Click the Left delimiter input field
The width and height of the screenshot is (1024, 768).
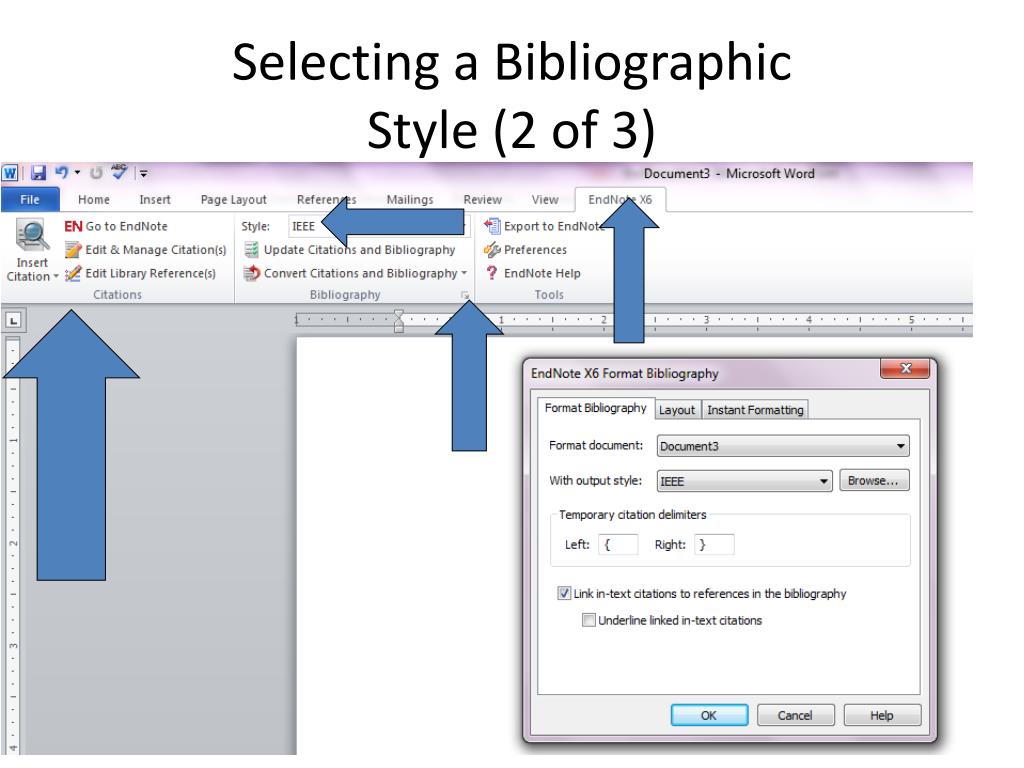tap(618, 545)
